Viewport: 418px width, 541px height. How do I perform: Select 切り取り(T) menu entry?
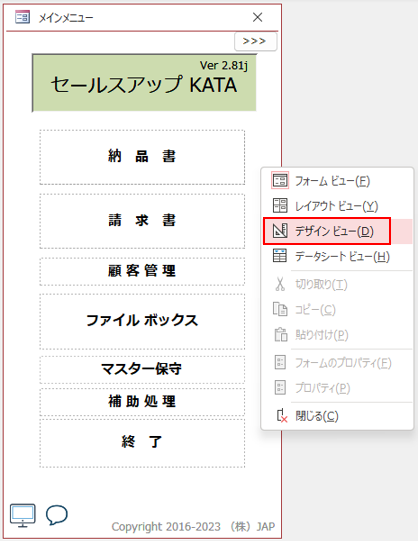(337, 284)
